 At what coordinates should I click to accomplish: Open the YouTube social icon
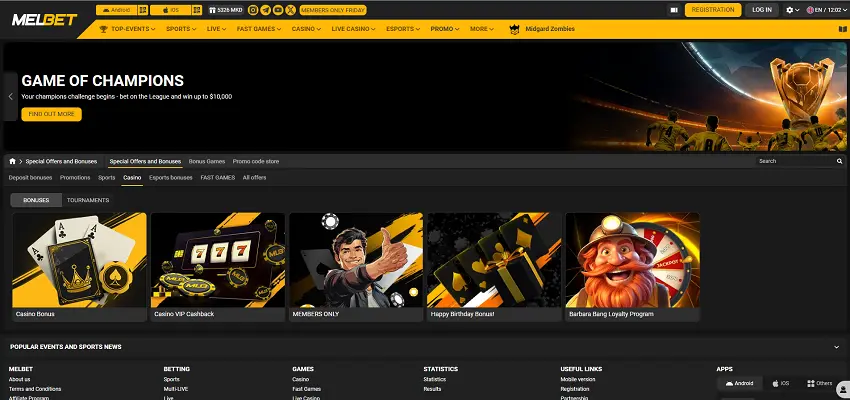pos(278,10)
